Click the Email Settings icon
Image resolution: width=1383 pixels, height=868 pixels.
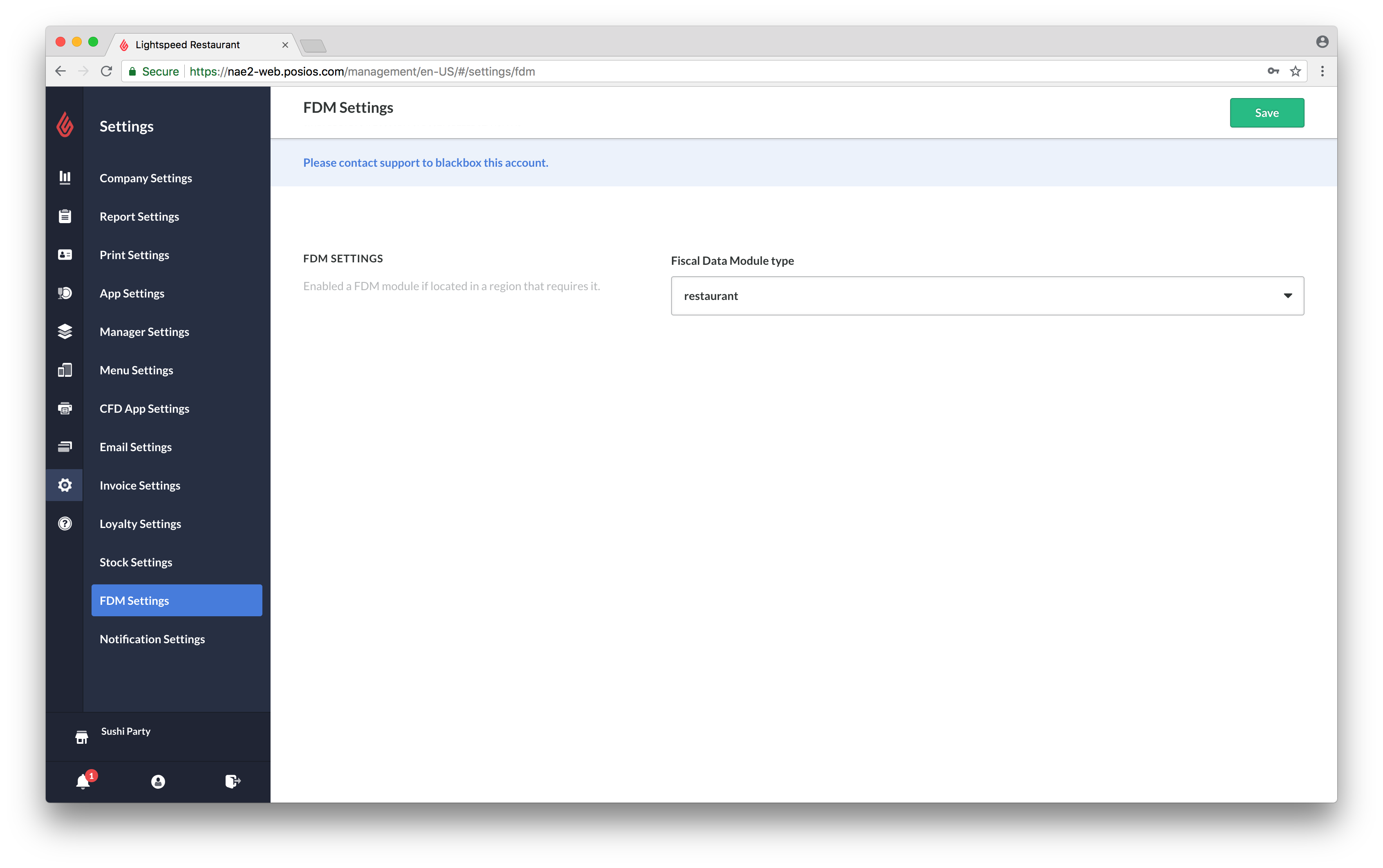coord(65,446)
